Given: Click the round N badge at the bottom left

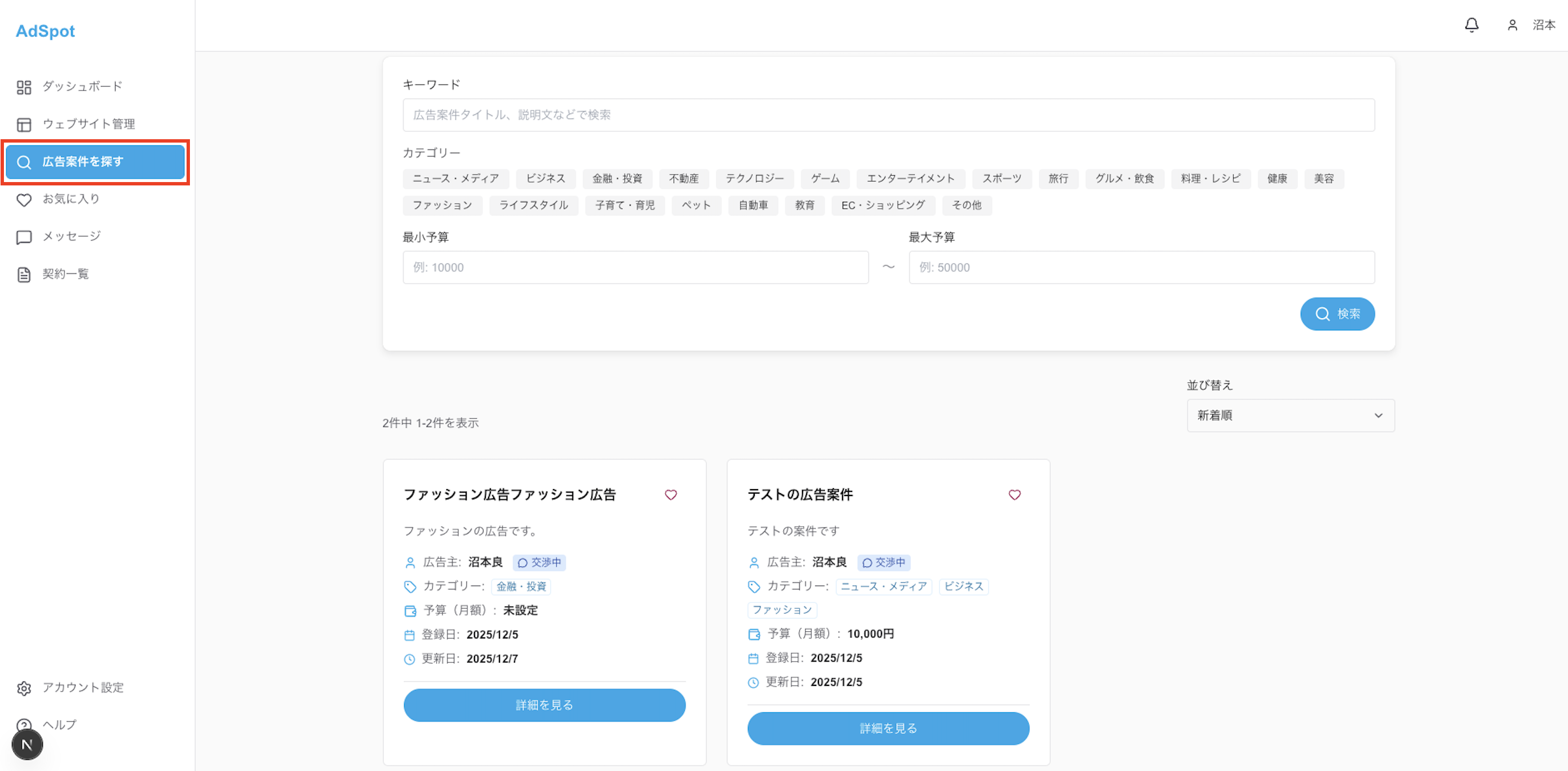Looking at the screenshot, I should [28, 744].
